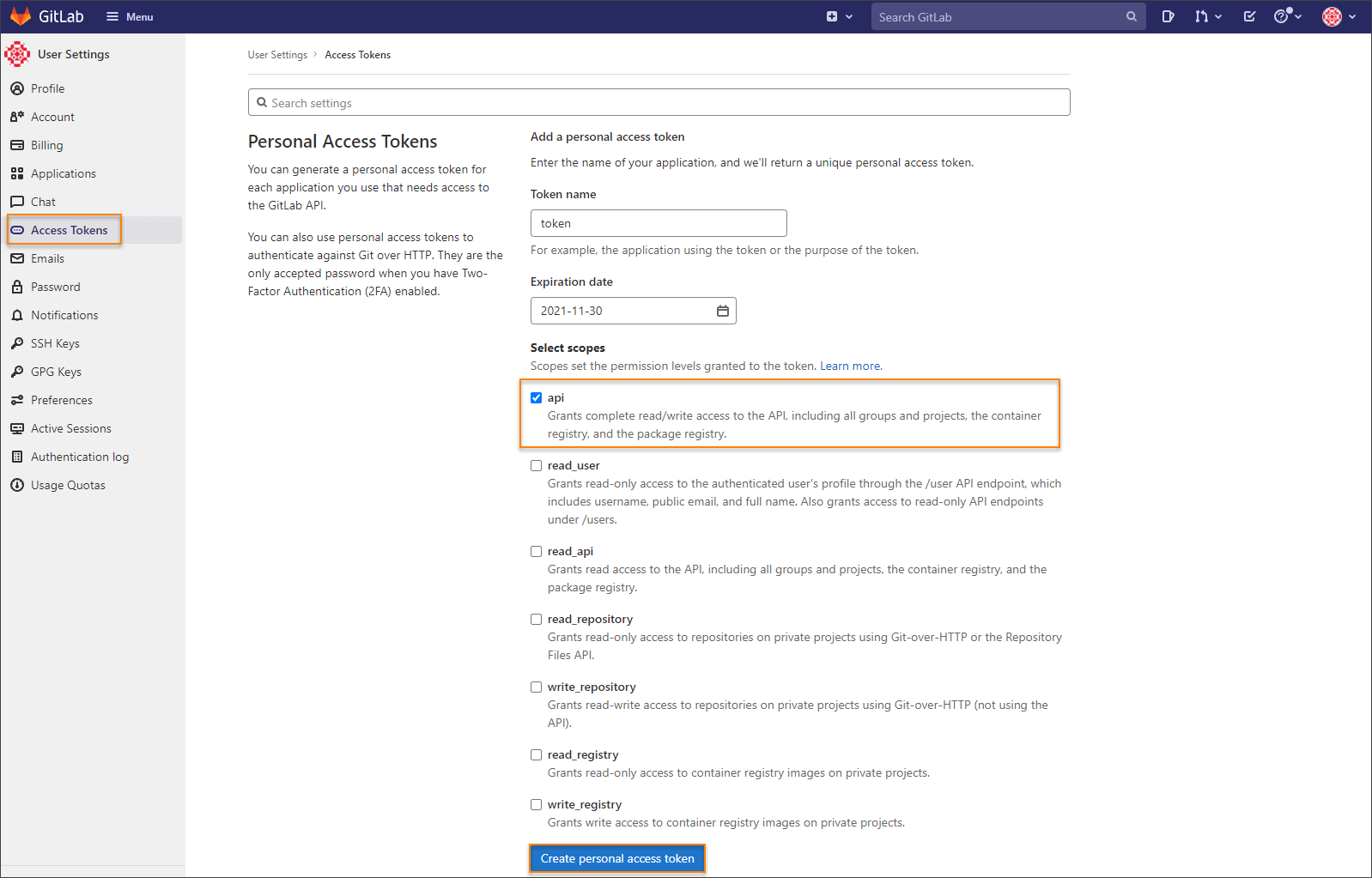This screenshot has height=878, width=1372.
Task: Expand the create new plus dropdown
Action: pyautogui.click(x=839, y=16)
